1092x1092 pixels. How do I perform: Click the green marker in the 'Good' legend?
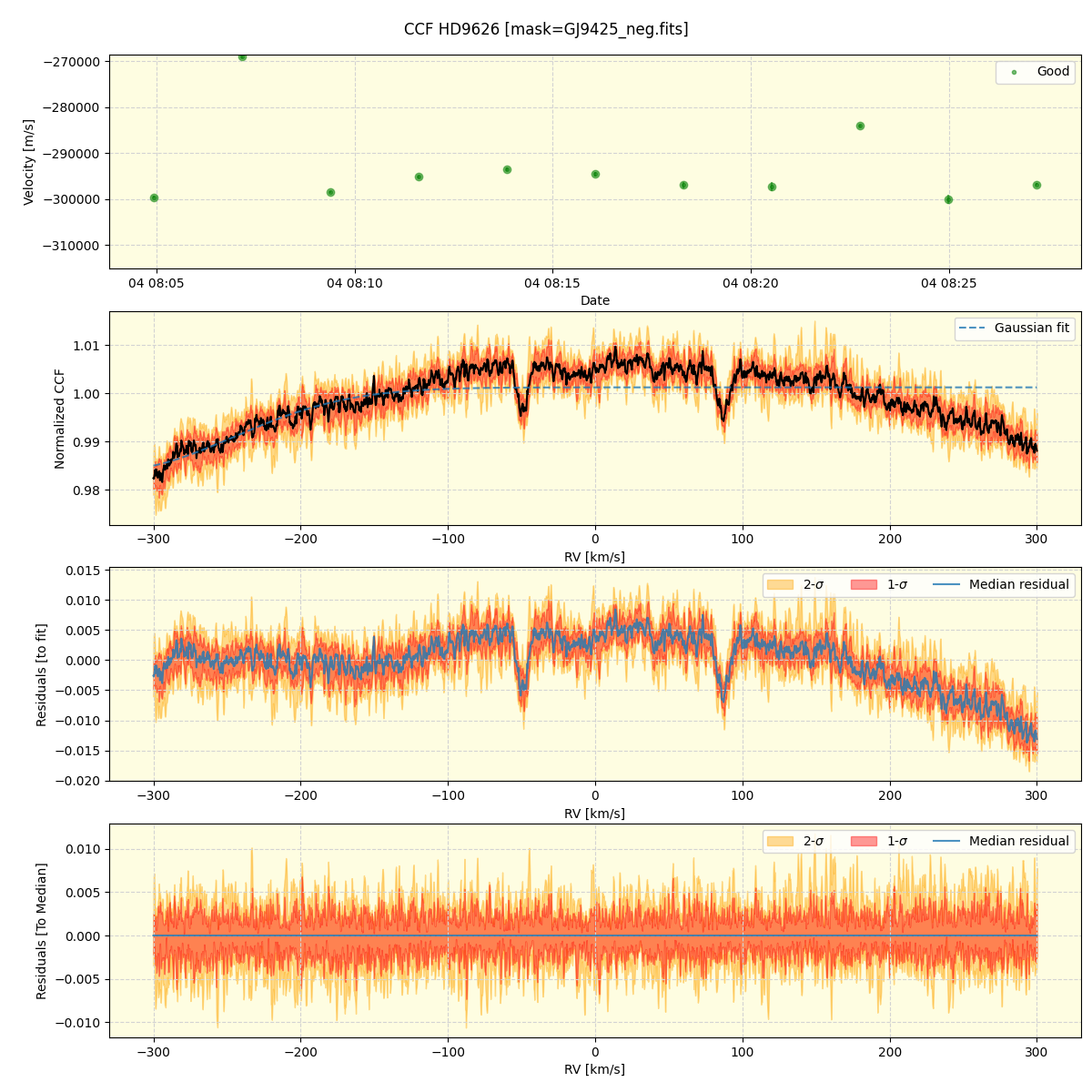coord(1014,72)
